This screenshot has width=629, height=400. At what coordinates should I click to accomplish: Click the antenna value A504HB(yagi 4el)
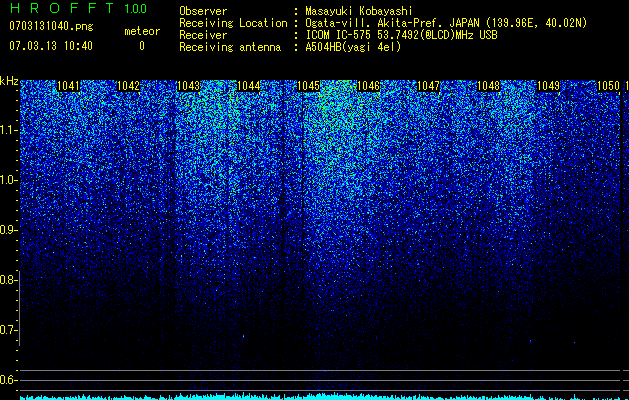point(353,47)
